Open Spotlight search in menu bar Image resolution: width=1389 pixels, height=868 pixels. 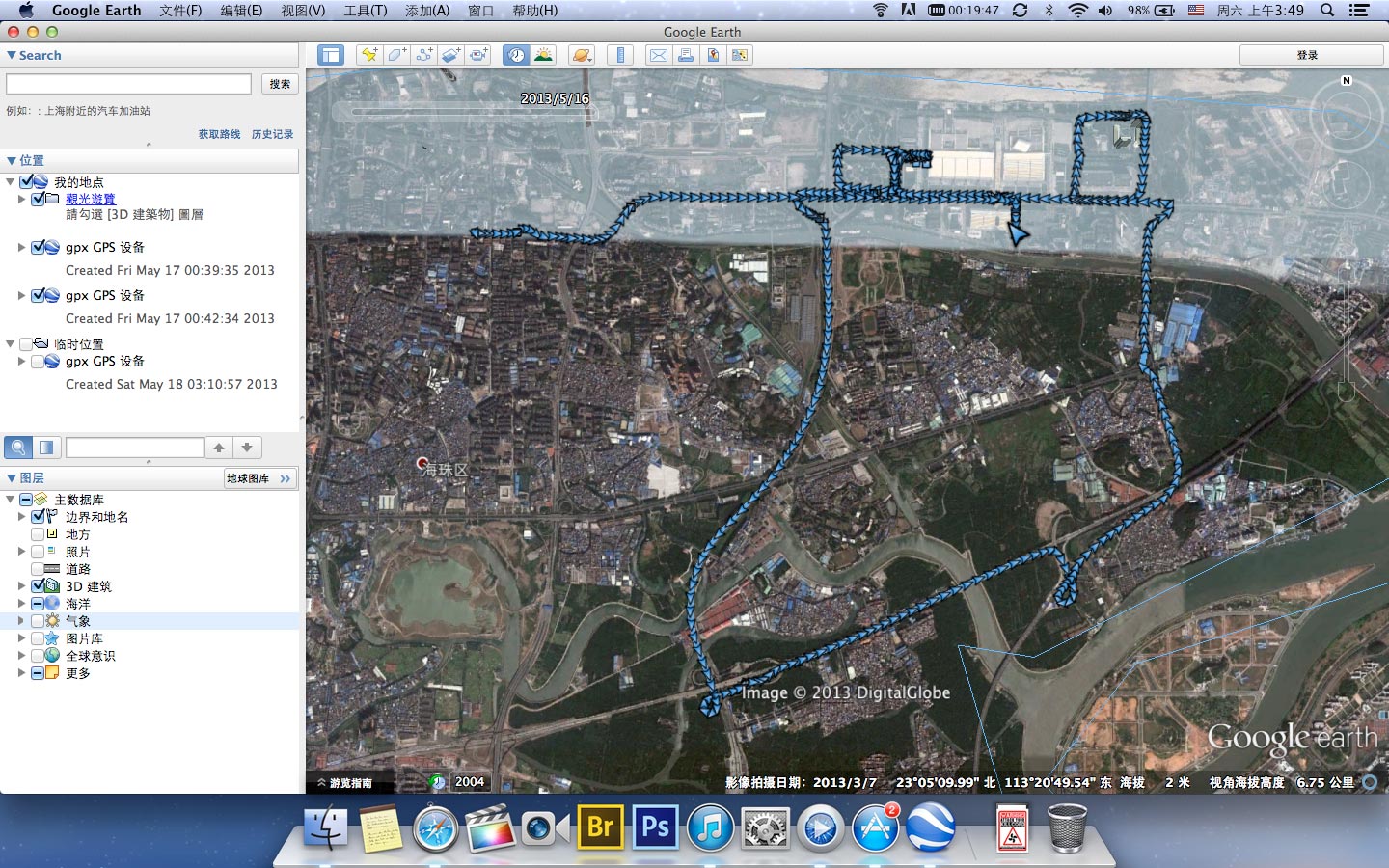point(1327,11)
